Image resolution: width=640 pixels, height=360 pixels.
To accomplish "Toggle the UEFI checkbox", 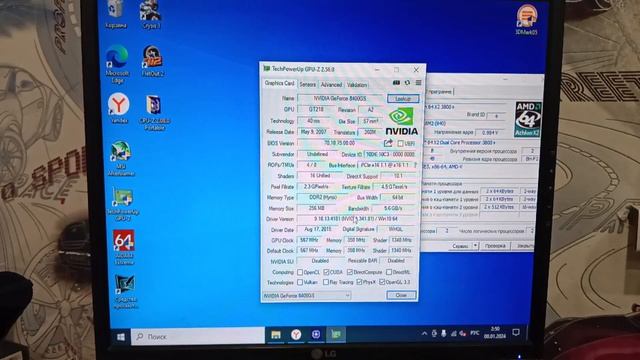I will pos(400,144).
